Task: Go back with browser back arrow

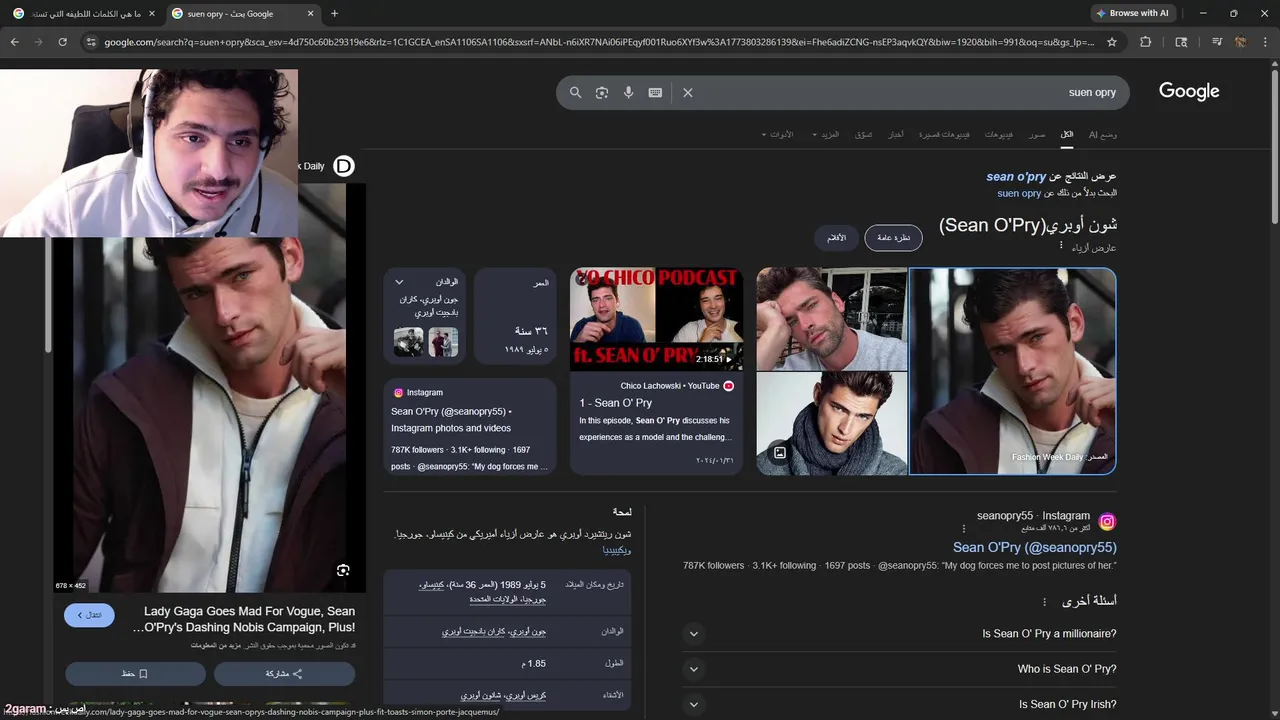Action: coord(14,42)
